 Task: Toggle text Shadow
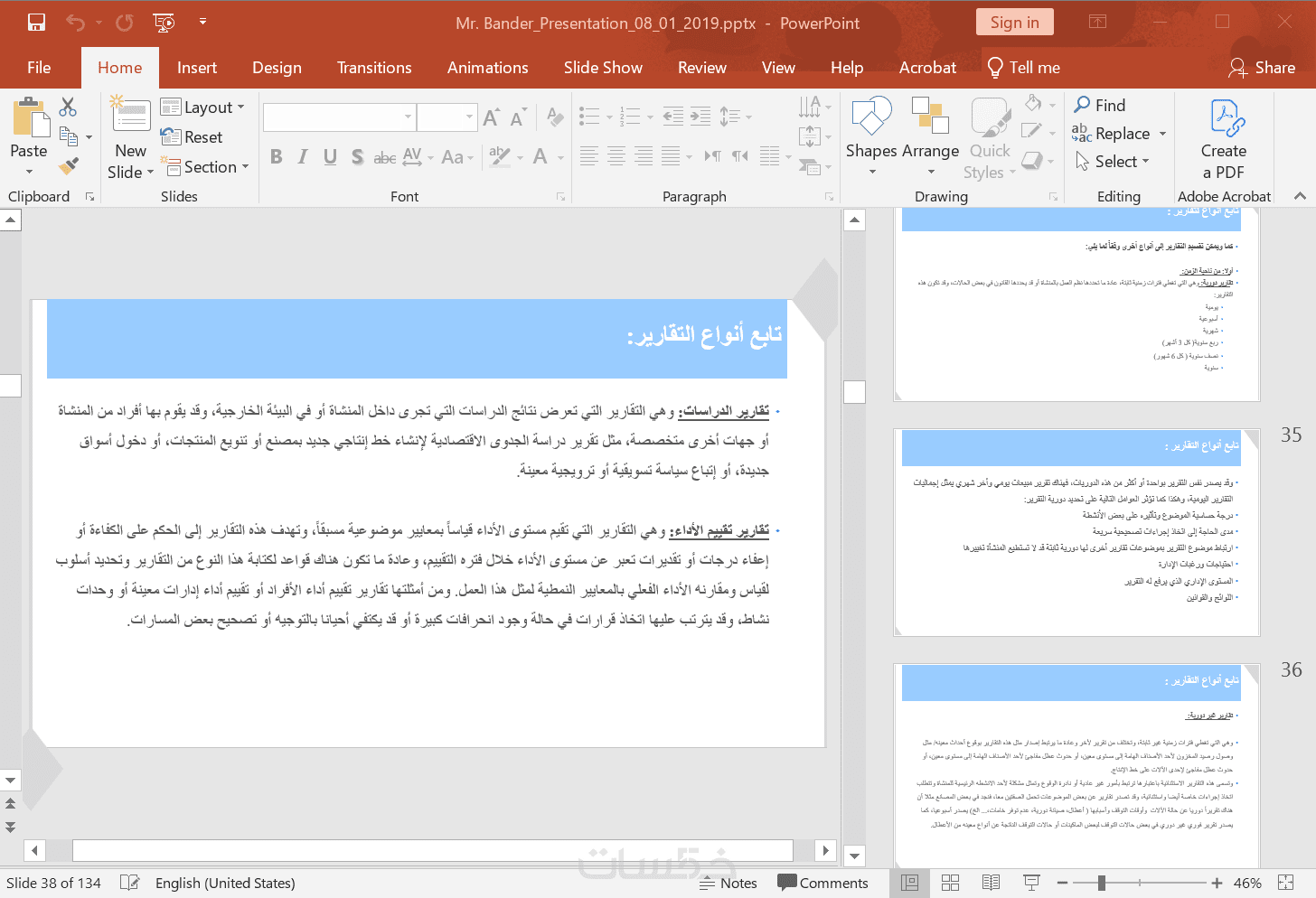point(357,157)
